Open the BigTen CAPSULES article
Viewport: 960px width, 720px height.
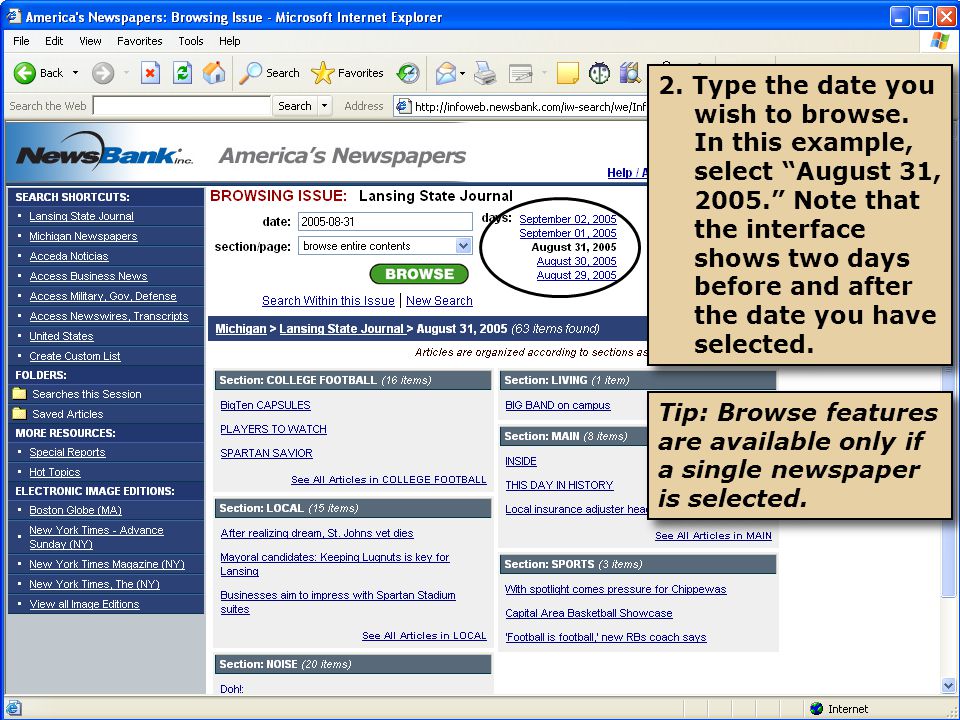[x=265, y=405]
